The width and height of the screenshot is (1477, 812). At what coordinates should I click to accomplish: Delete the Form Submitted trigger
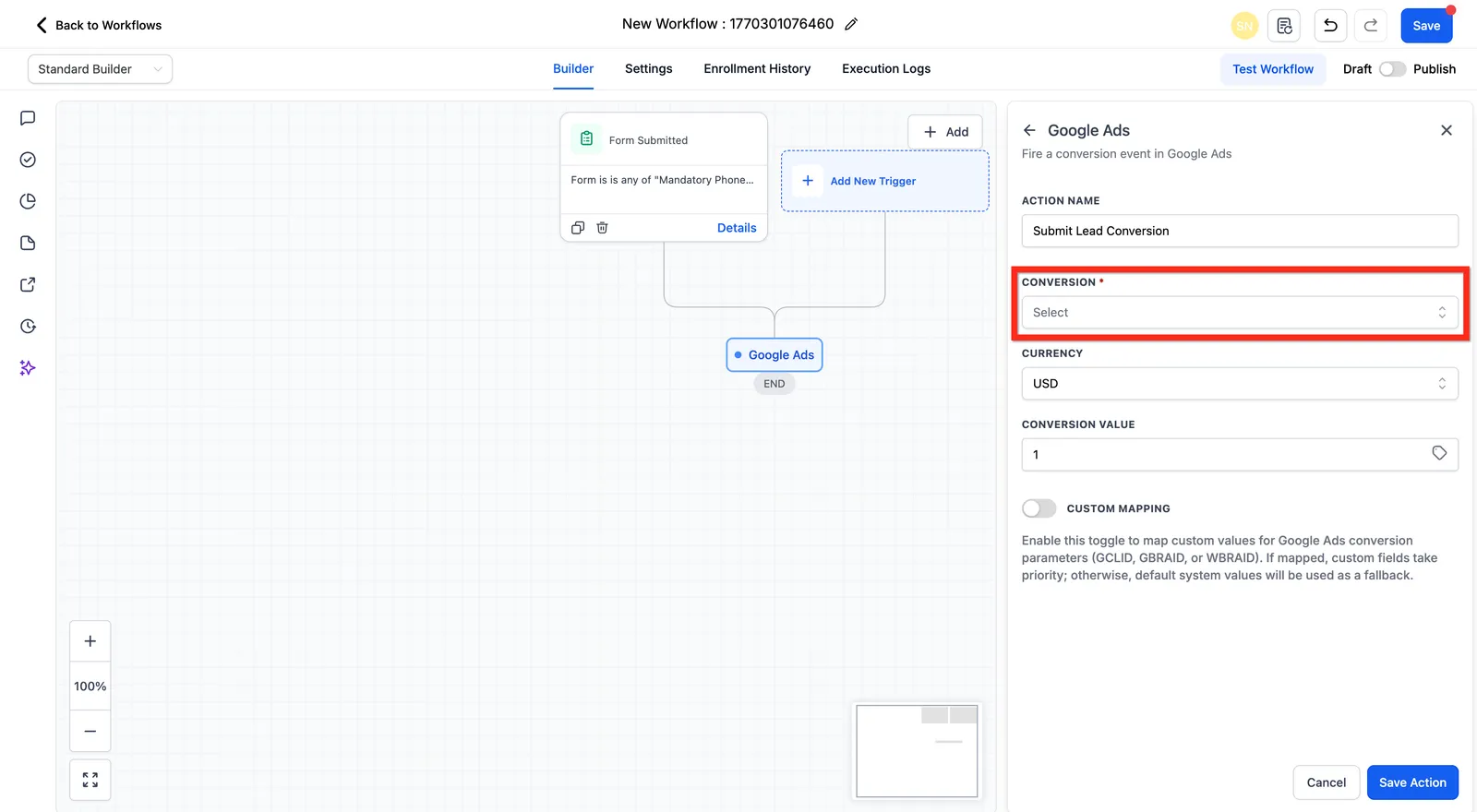(602, 228)
